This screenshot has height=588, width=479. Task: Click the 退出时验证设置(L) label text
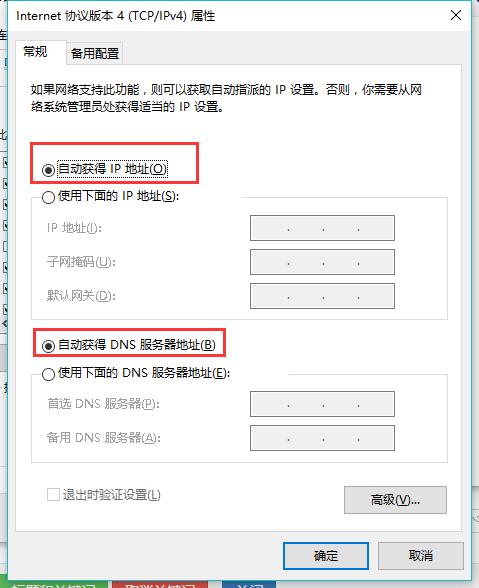(x=111, y=495)
